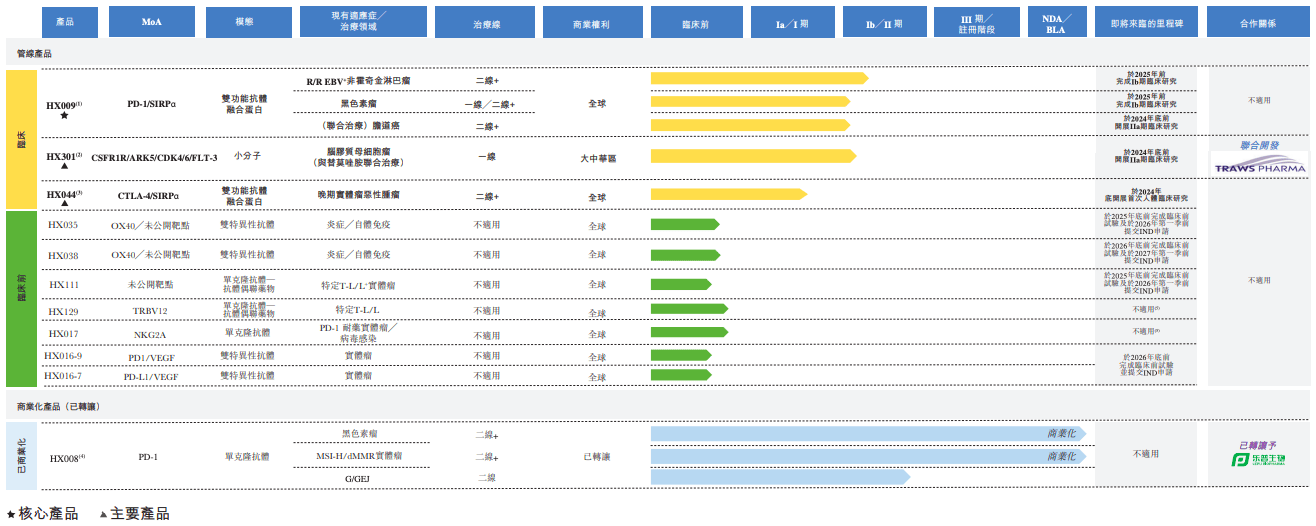The width and height of the screenshot is (1316, 526).
Task: Click the green 臨床前 stage side label
Action: click(x=20, y=298)
